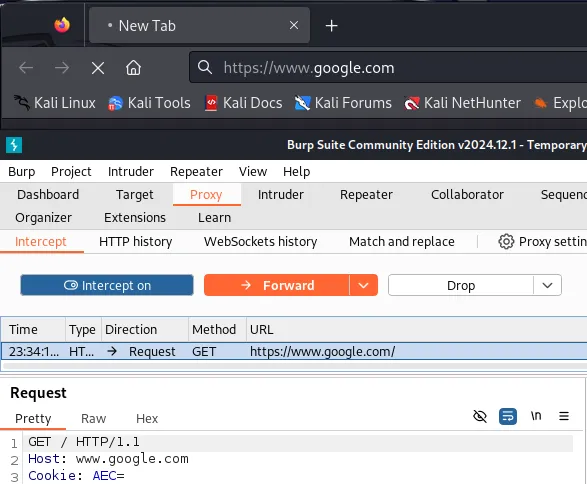This screenshot has width=587, height=484.
Task: Click the 'GET / HTTP/1.1' request line
Action: pyautogui.click(x=84, y=442)
